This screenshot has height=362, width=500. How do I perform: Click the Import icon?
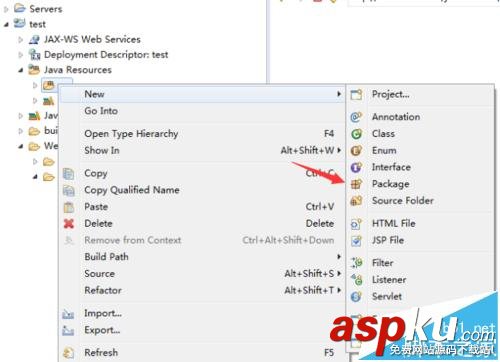(x=68, y=314)
